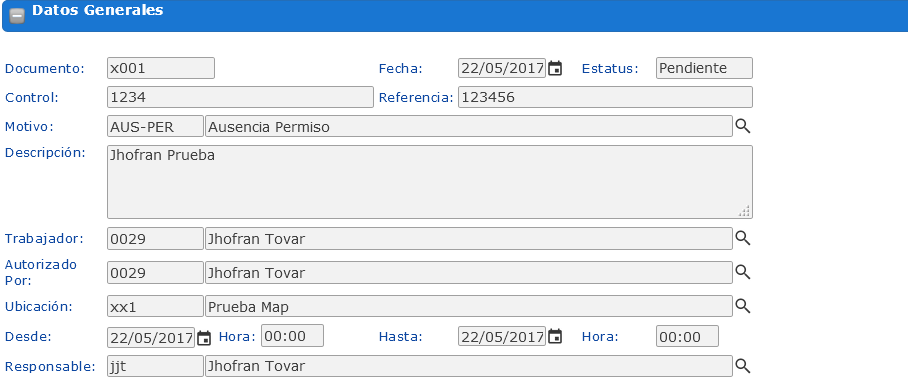Image resolution: width=908 pixels, height=392 pixels.
Task: Open Ubicación search lookup
Action: [742, 306]
